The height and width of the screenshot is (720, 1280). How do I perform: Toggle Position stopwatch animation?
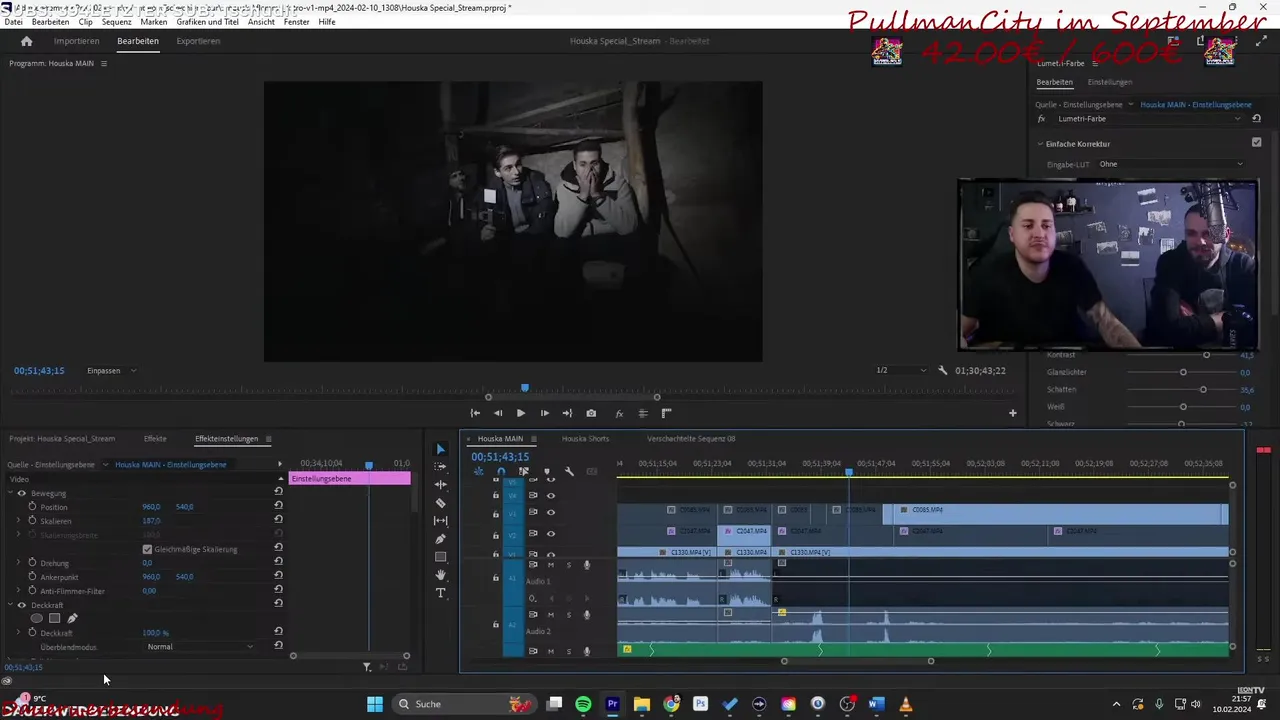pyautogui.click(x=32, y=507)
